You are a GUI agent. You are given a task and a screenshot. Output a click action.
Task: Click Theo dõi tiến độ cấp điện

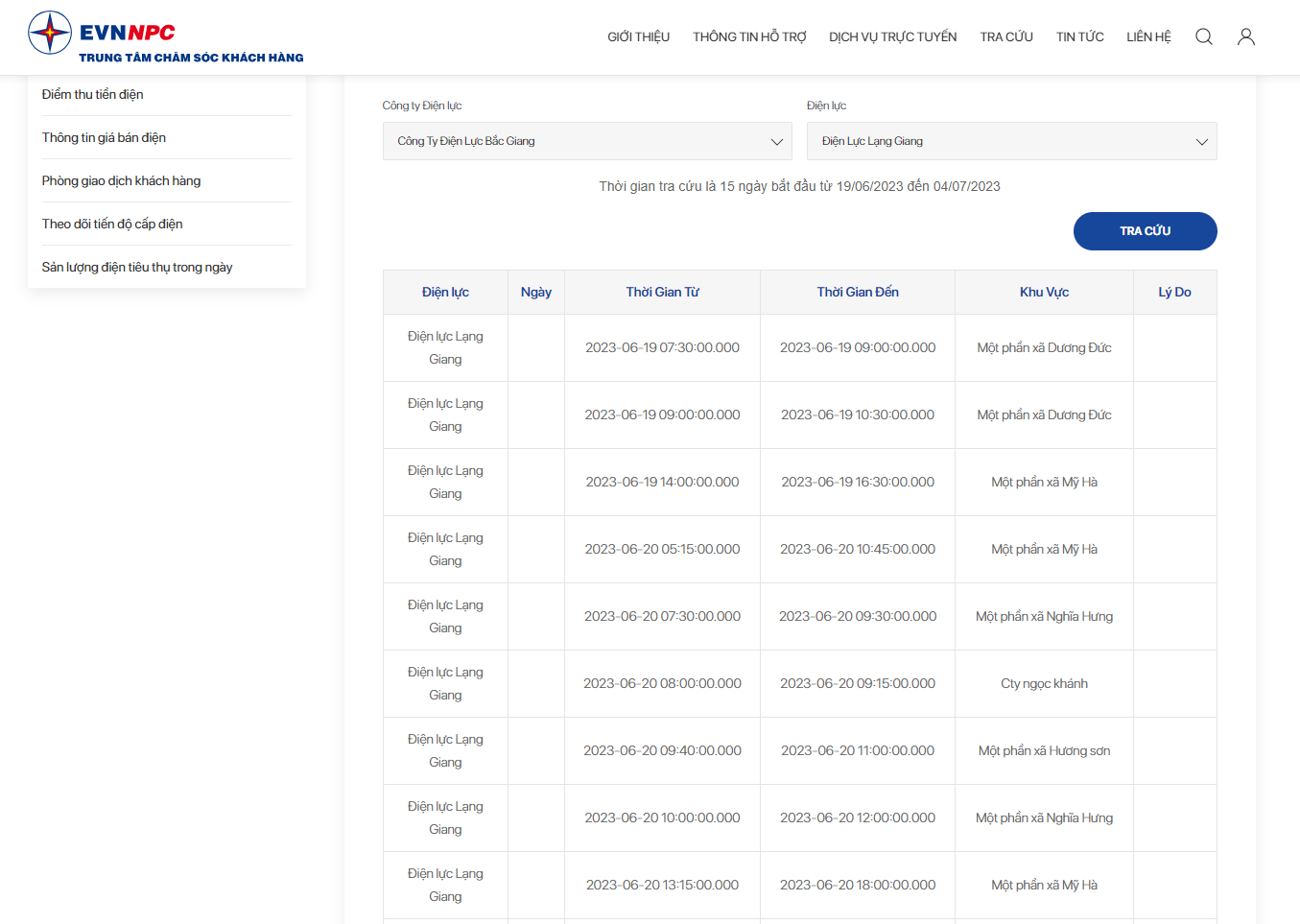coord(112,224)
